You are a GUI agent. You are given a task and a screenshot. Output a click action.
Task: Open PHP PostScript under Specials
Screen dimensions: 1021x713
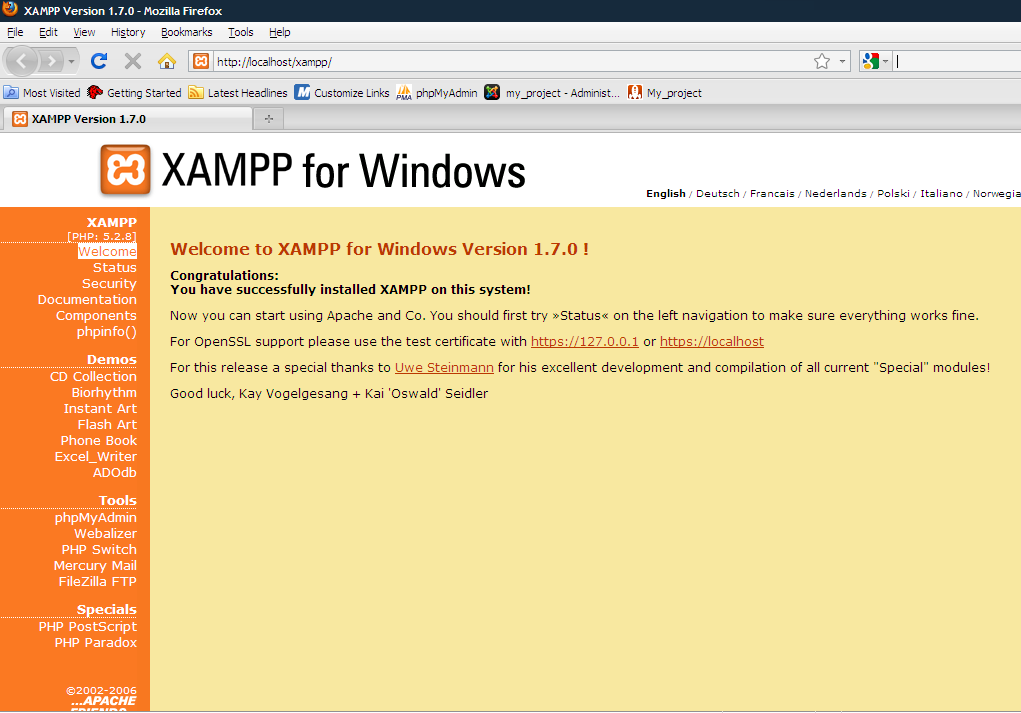(88, 626)
